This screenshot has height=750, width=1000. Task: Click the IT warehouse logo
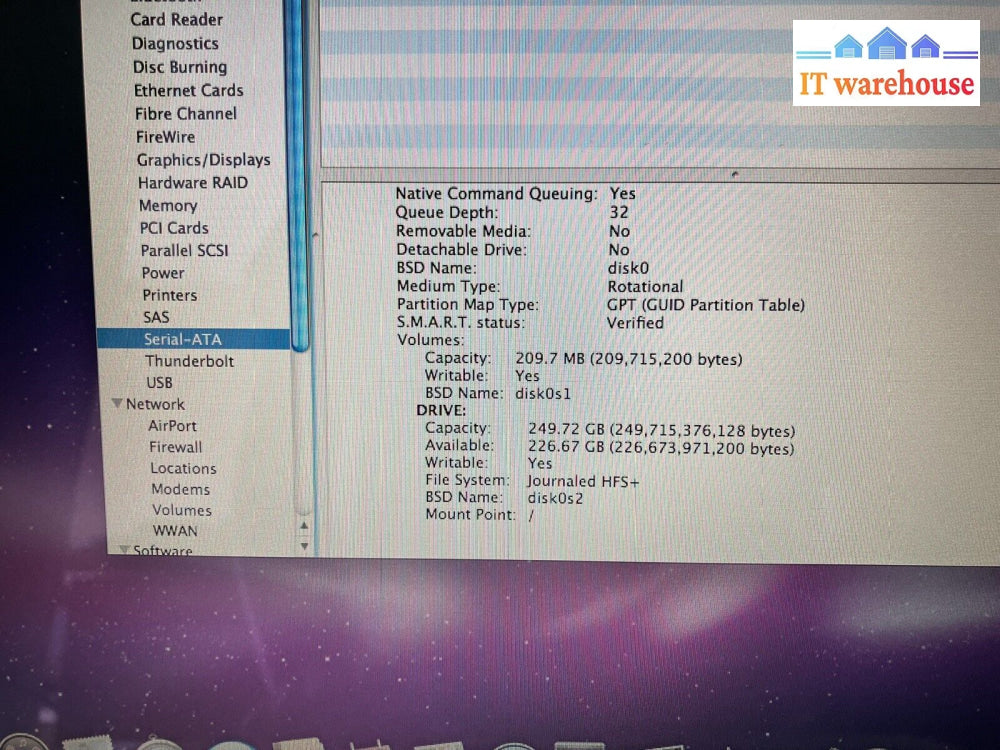pos(886,63)
